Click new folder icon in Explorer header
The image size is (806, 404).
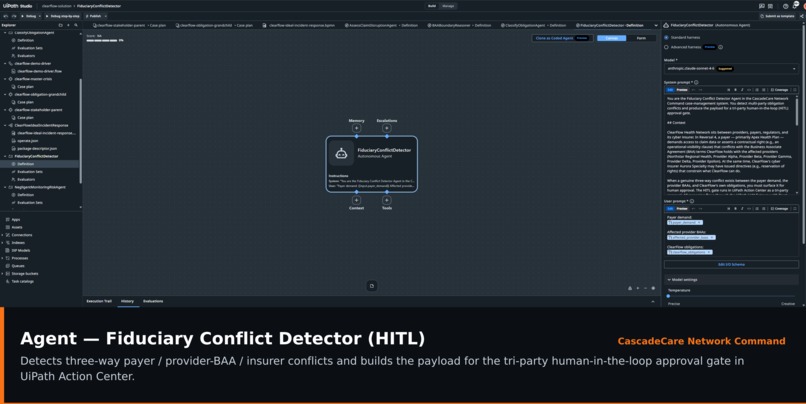pos(60,25)
